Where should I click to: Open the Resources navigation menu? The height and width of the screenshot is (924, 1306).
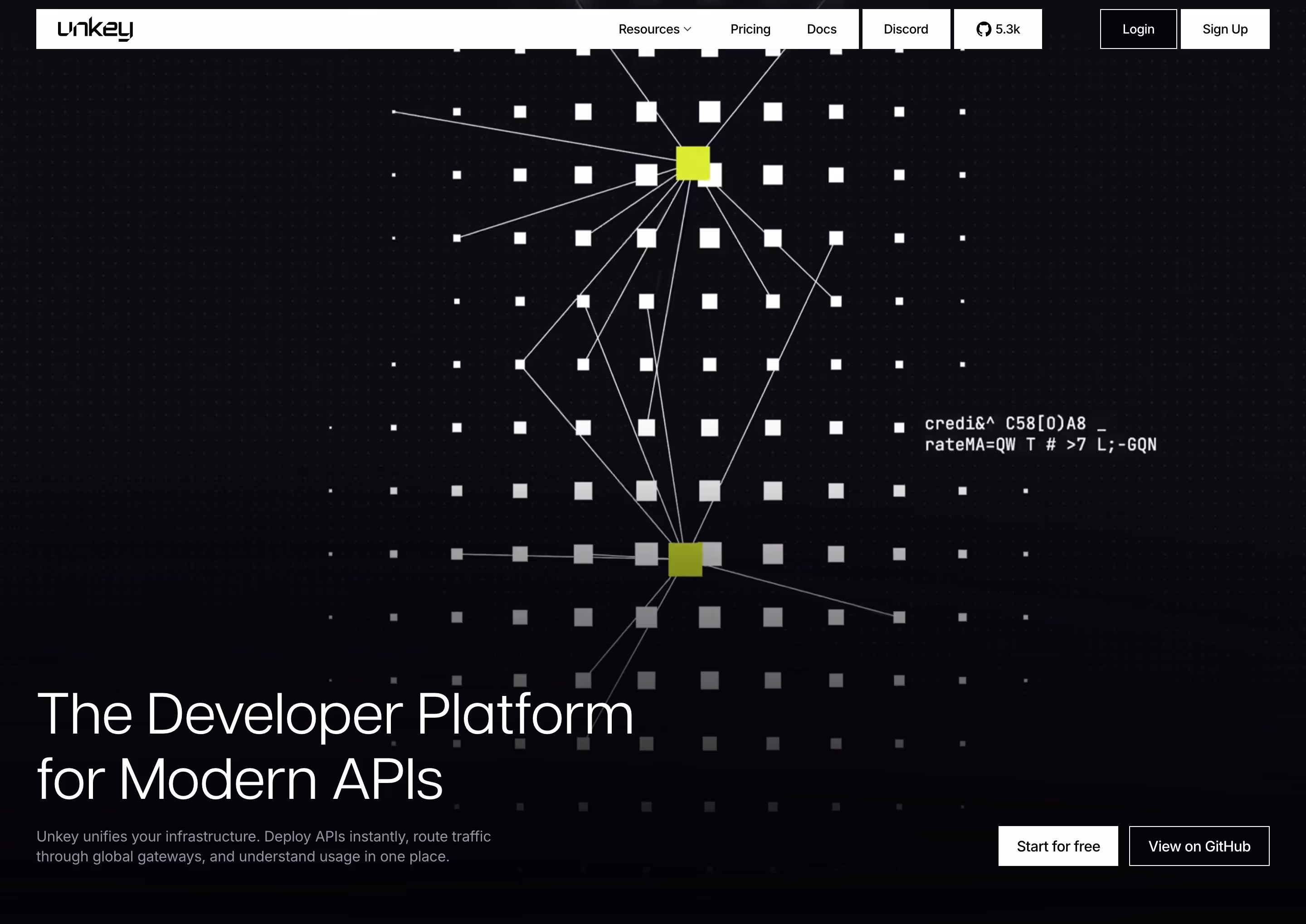click(655, 29)
